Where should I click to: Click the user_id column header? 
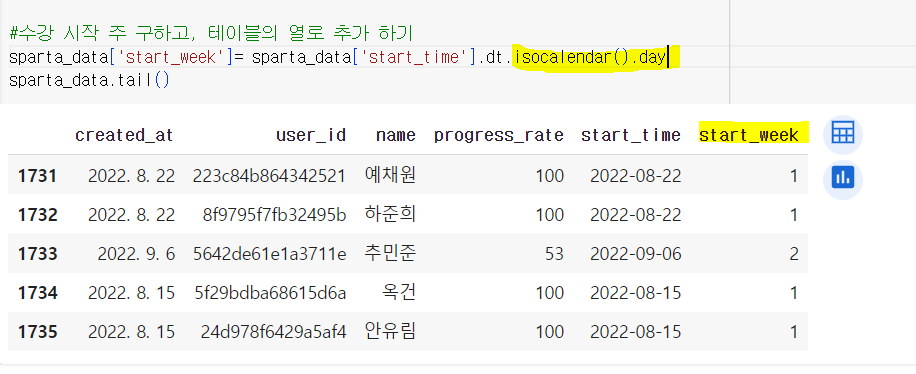[x=311, y=136]
